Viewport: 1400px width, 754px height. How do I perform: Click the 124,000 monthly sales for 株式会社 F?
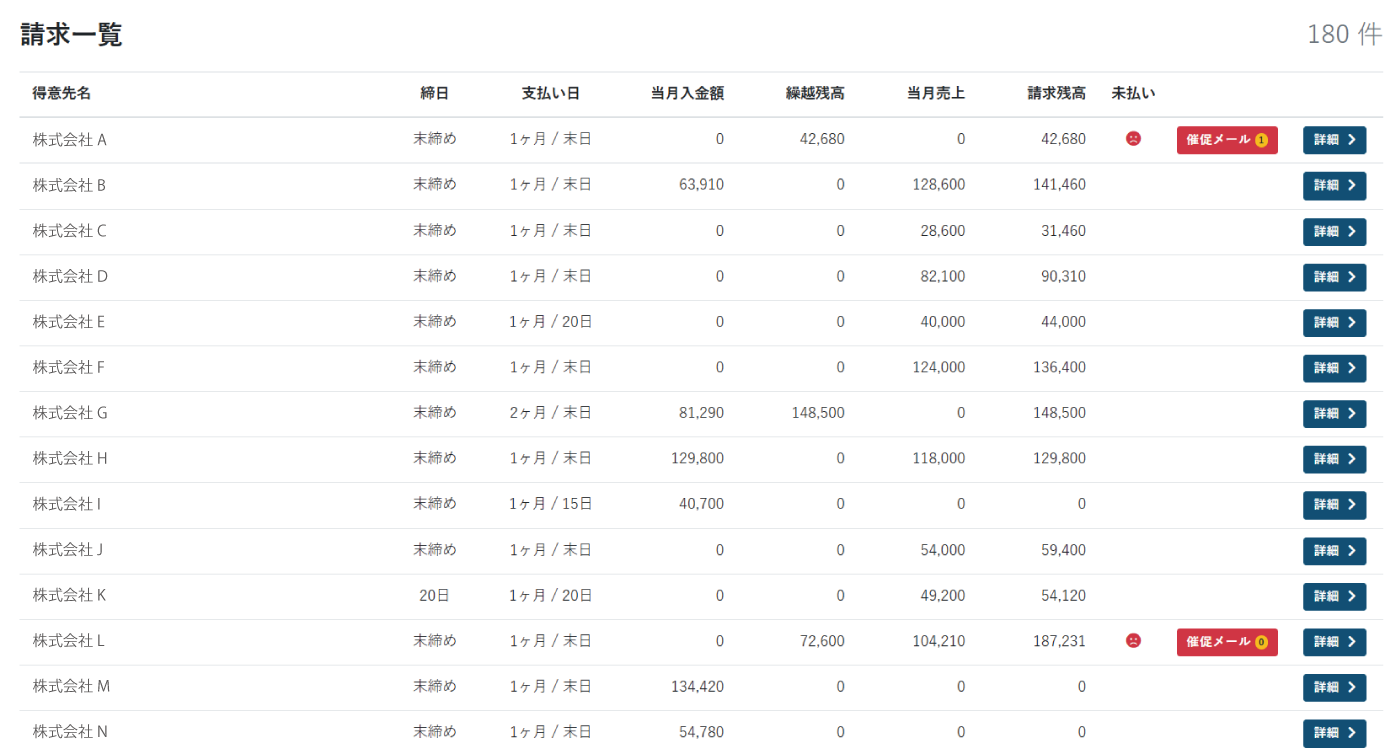(939, 367)
